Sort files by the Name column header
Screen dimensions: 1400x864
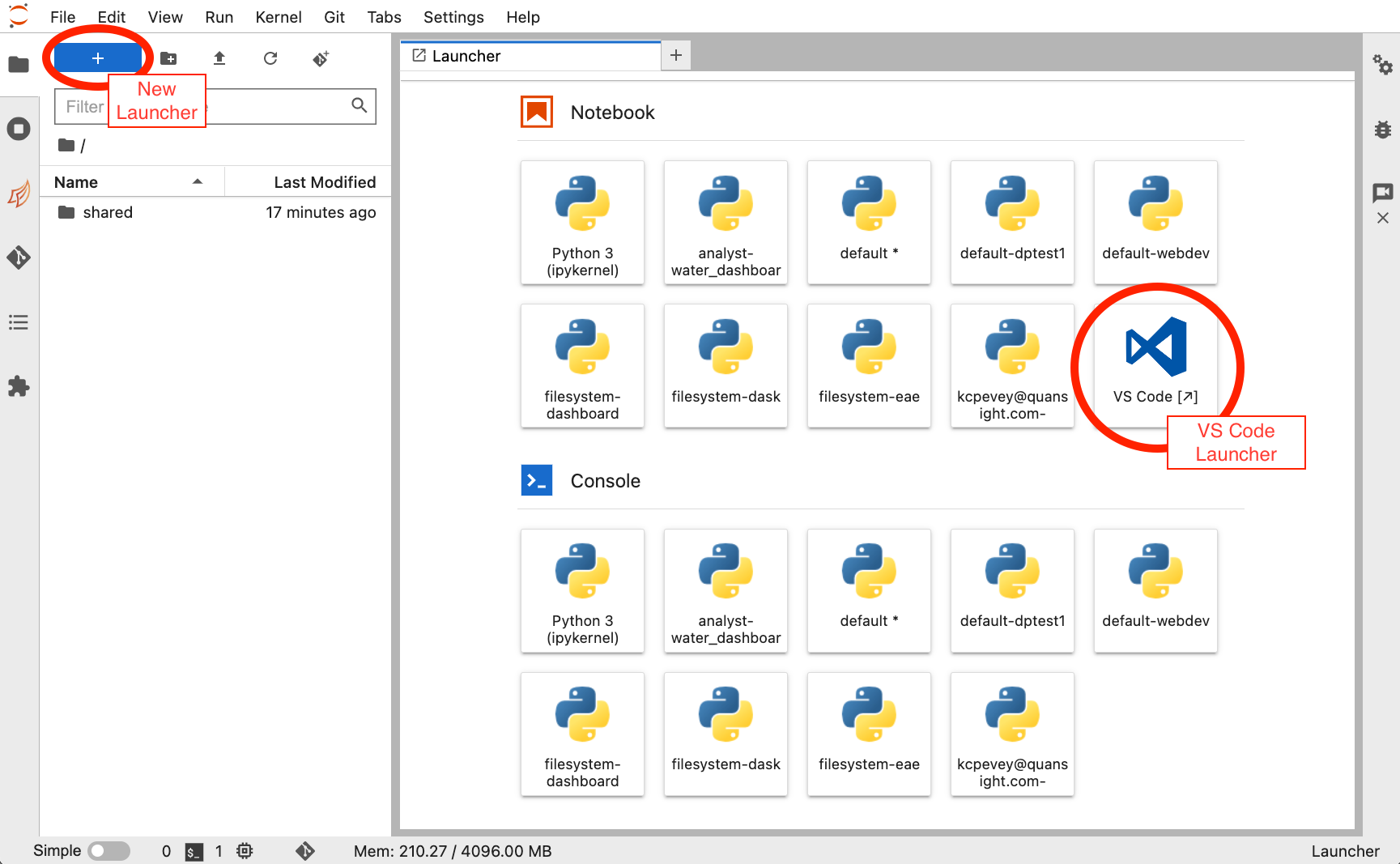(75, 181)
